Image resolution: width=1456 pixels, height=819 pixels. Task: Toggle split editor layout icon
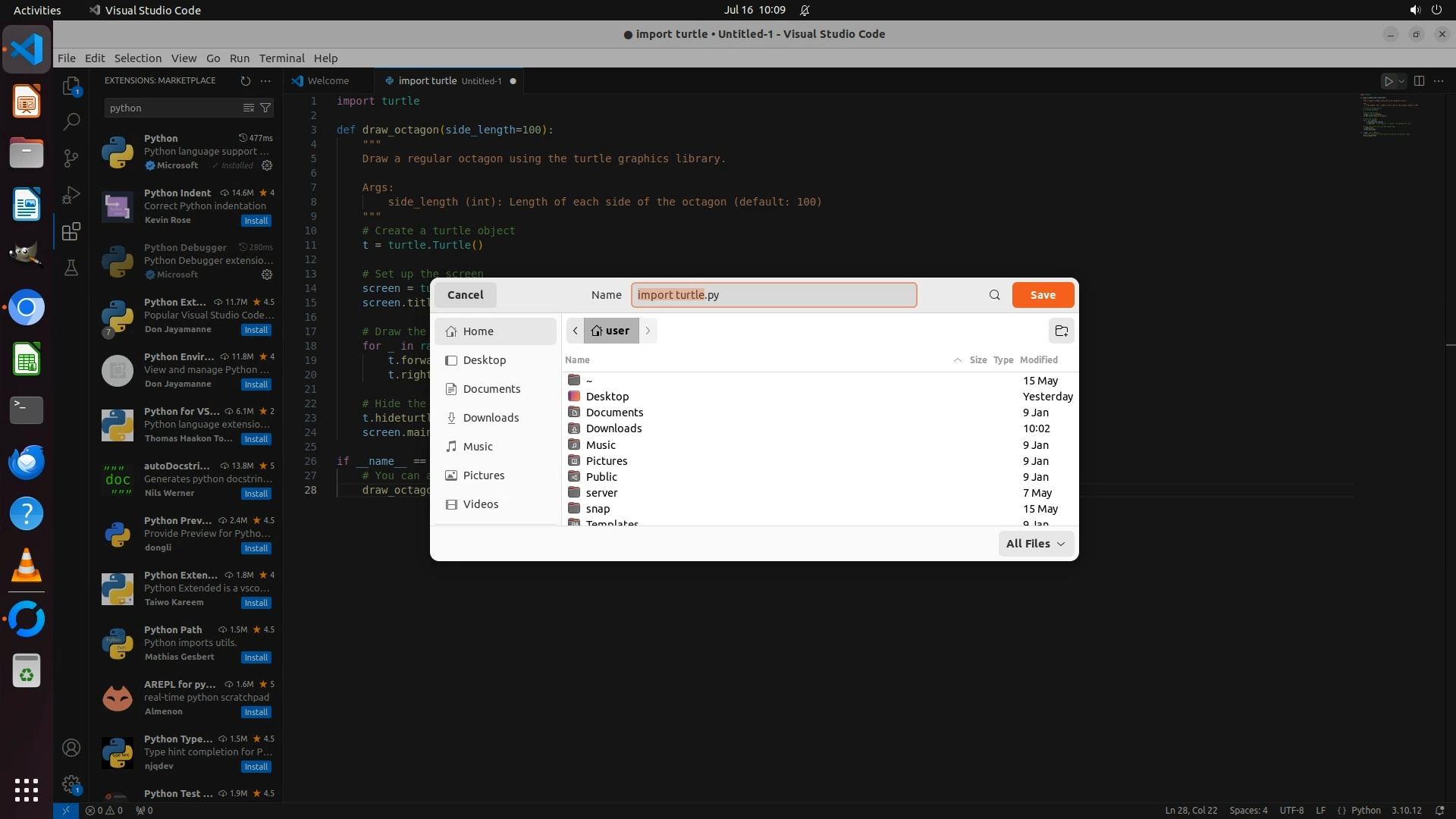point(1419,80)
